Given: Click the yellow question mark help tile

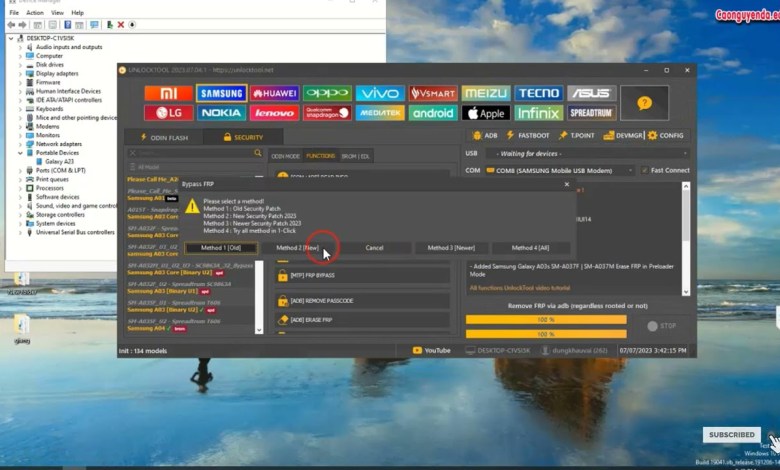Looking at the screenshot, I should (644, 103).
